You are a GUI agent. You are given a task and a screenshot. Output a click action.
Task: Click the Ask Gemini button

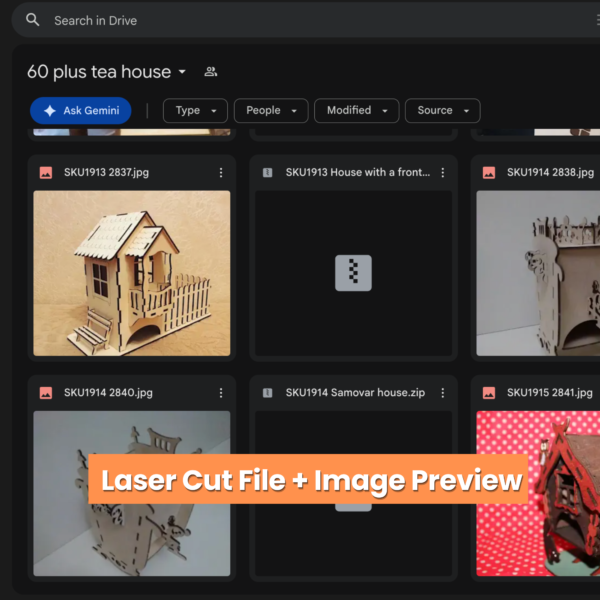coord(81,111)
